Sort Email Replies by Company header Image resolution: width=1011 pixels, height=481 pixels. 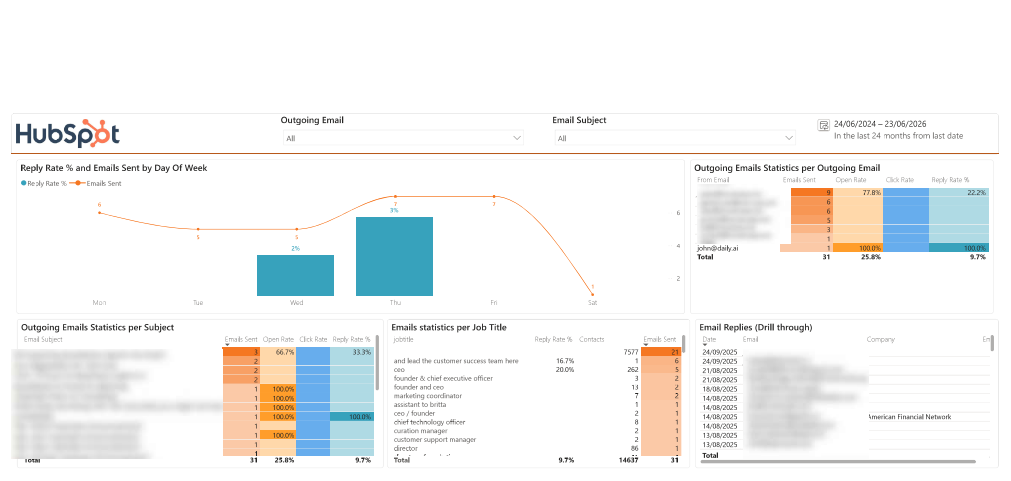coord(881,339)
